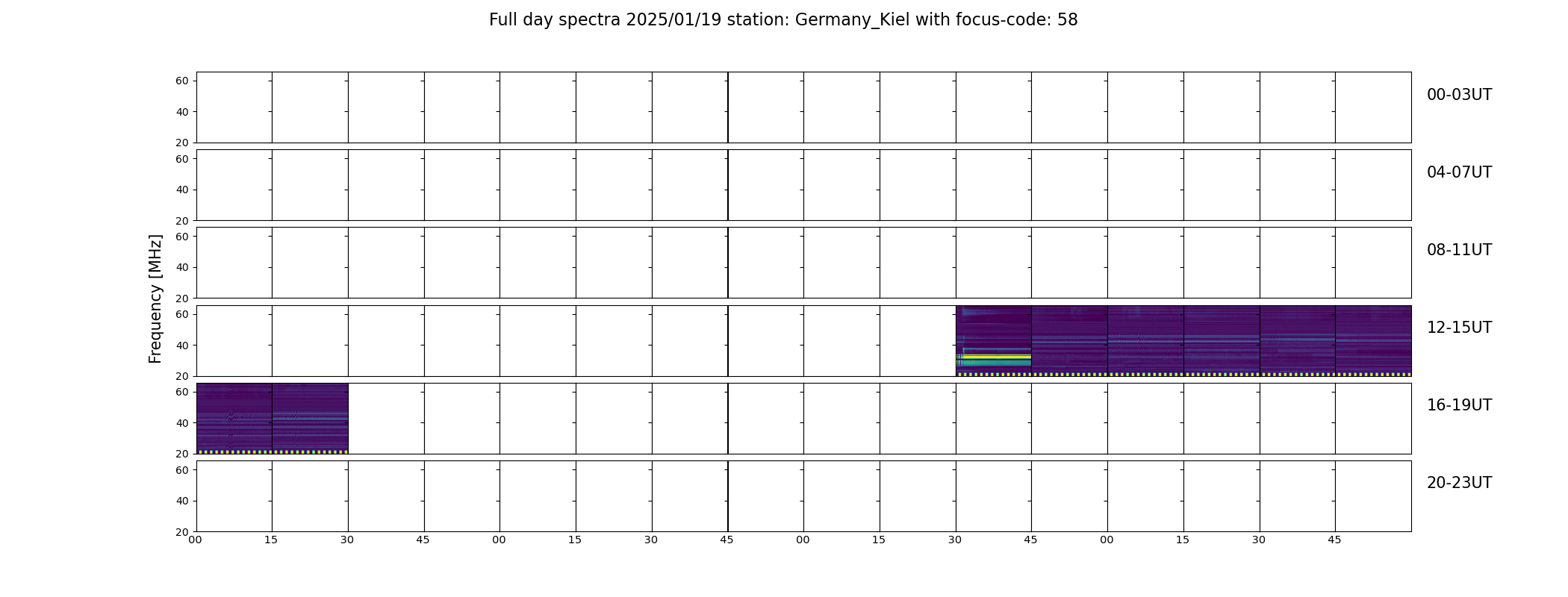1568x597 pixels.
Task: Click the '40' tick of the 12-15UT row
Action: 182,346
